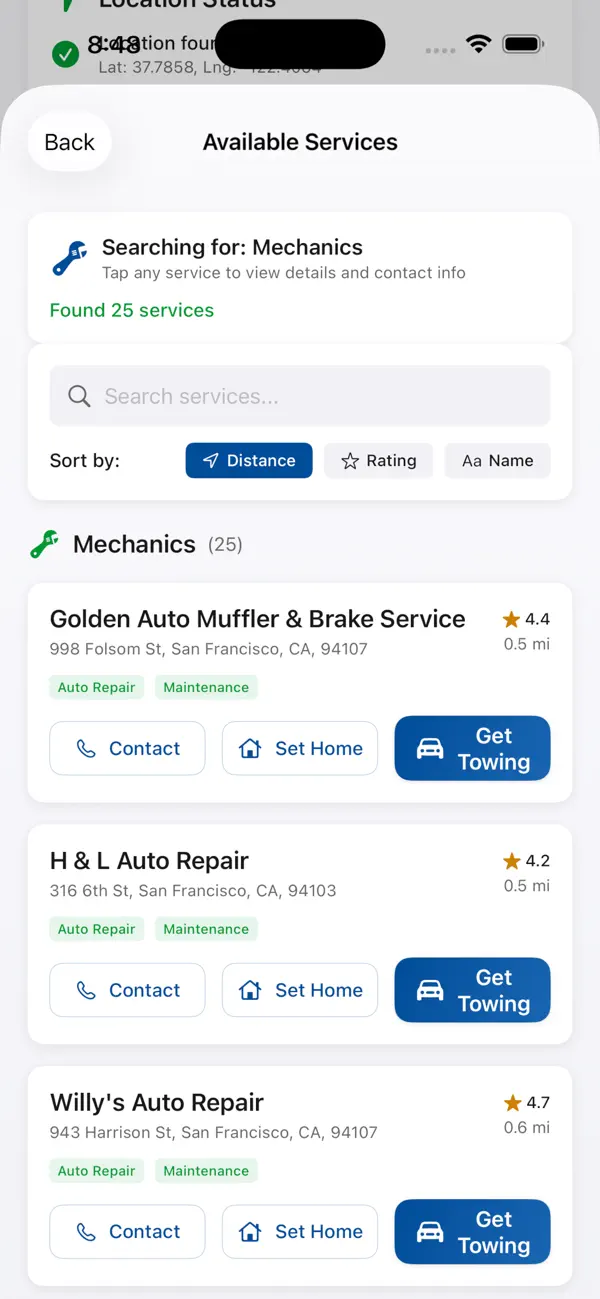
Task: Open the Search services field
Action: pyautogui.click(x=300, y=396)
